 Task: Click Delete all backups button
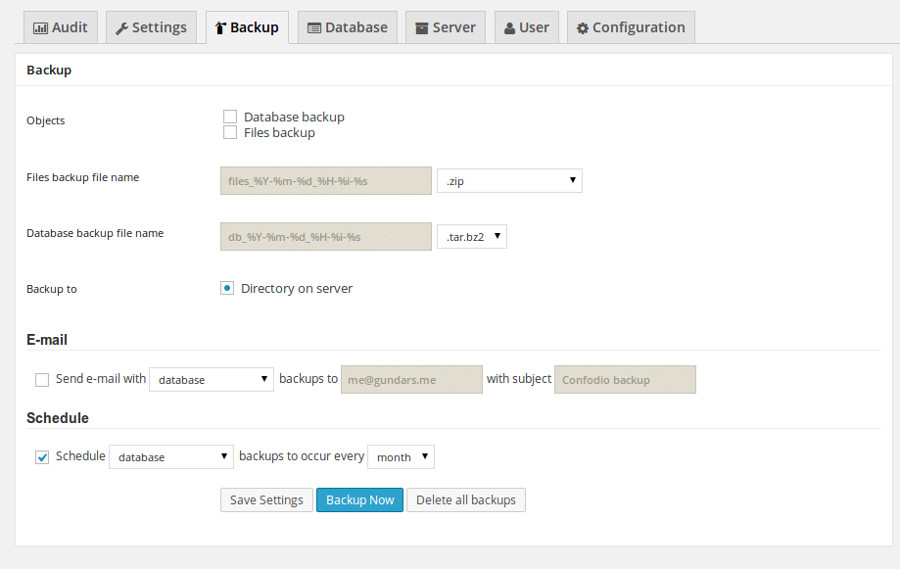[466, 500]
